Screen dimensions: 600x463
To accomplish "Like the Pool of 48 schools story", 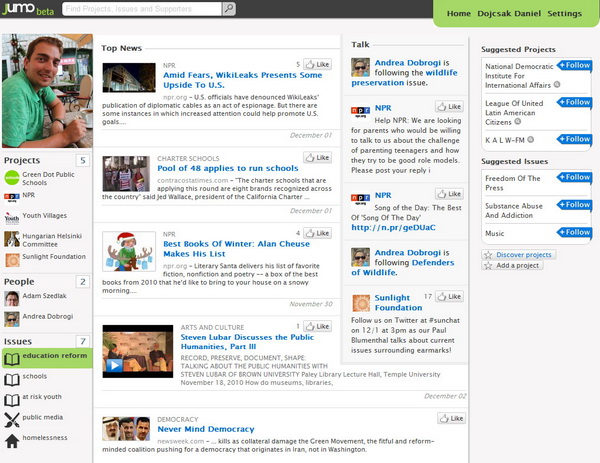I will (318, 157).
